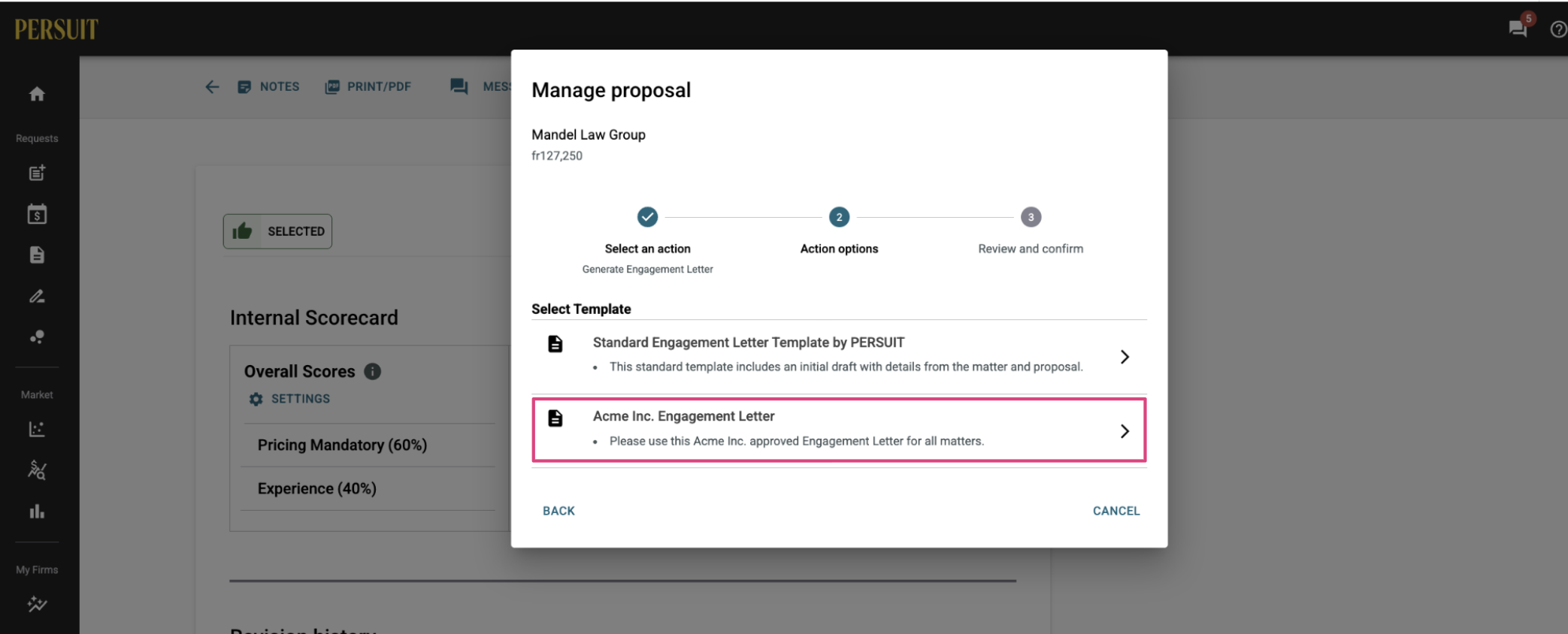Select Standard Engagement Letter Template by PERSUIT
This screenshot has width=1568, height=634.
click(839, 357)
